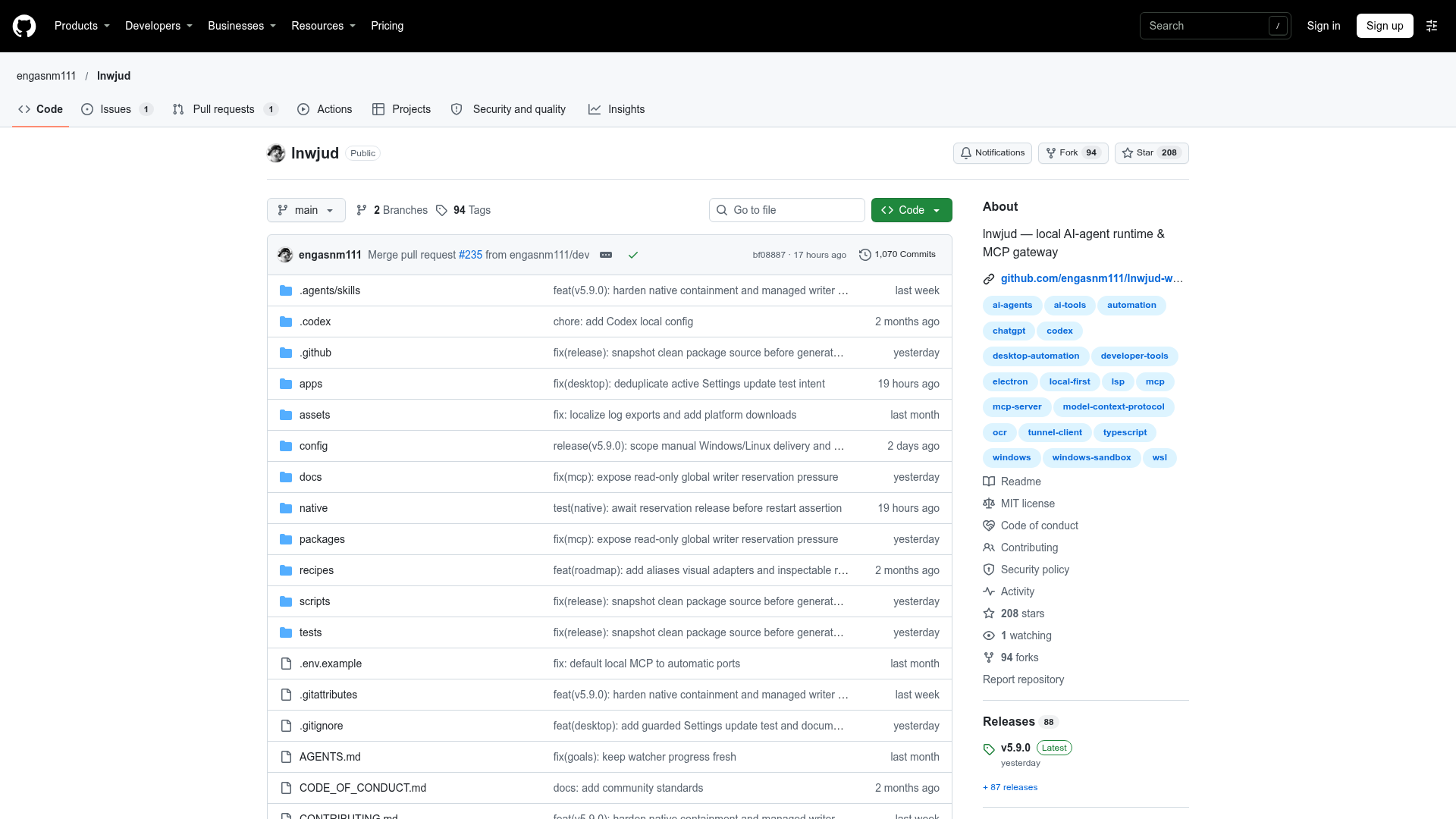The width and height of the screenshot is (1456, 819).
Task: Show the 1,070 Commits history
Action: tap(897, 255)
